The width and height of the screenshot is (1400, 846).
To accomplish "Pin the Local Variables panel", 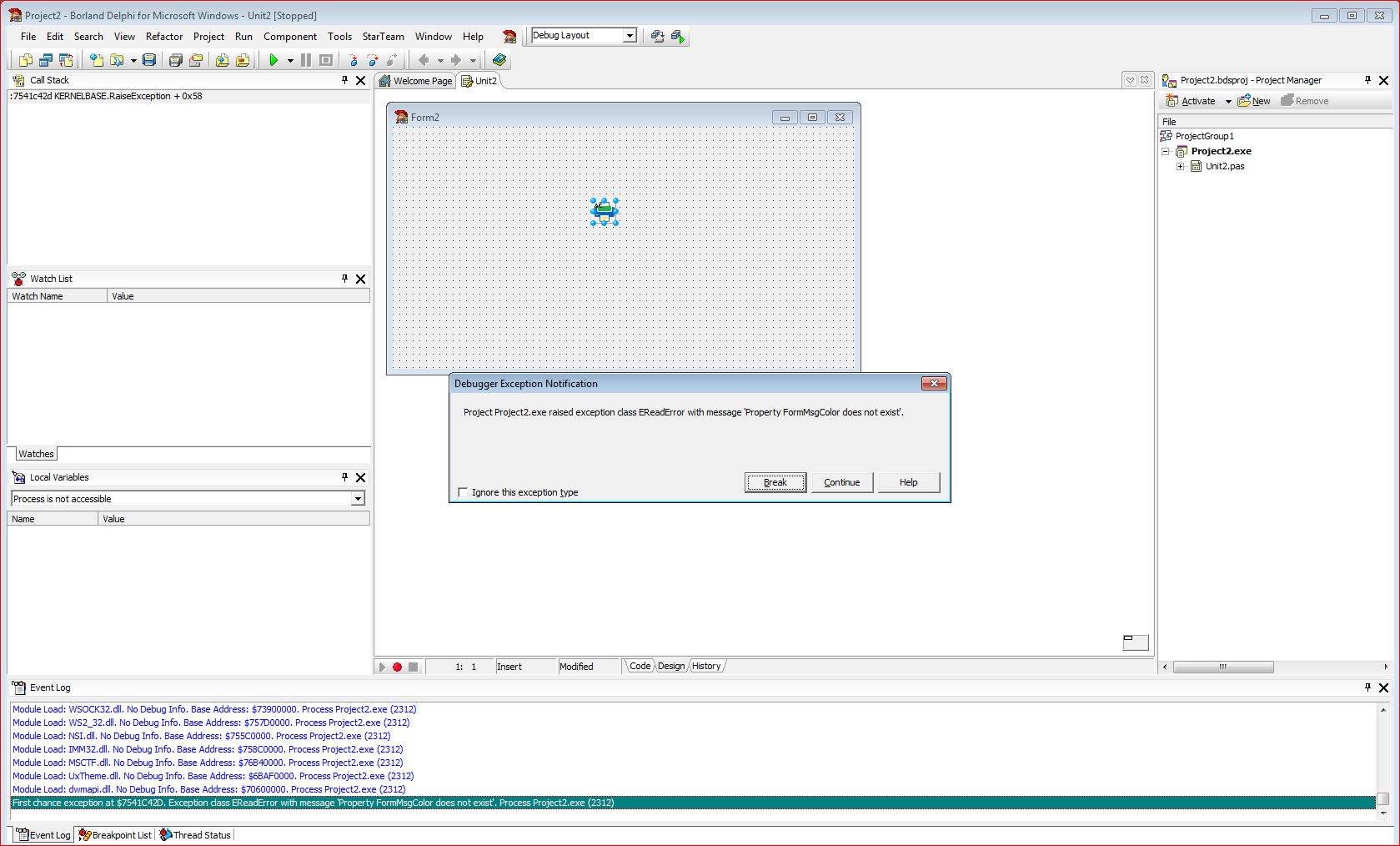I will [344, 477].
